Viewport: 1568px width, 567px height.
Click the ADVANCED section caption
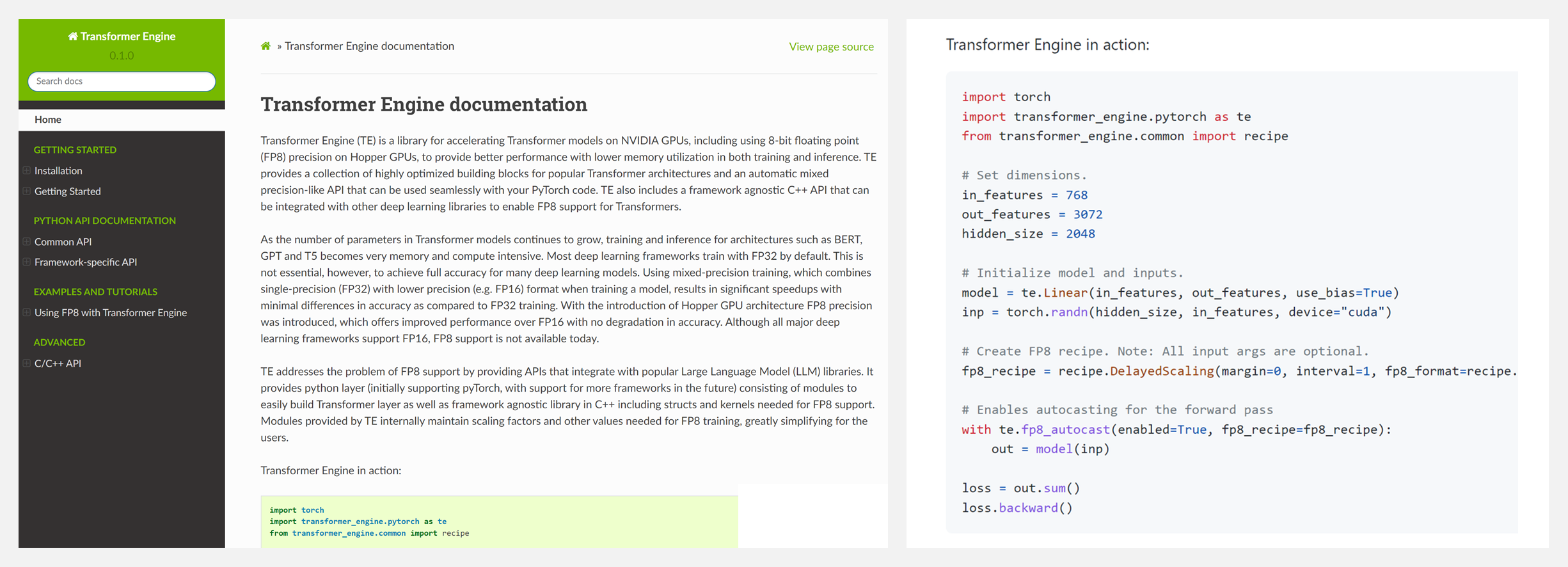59,342
